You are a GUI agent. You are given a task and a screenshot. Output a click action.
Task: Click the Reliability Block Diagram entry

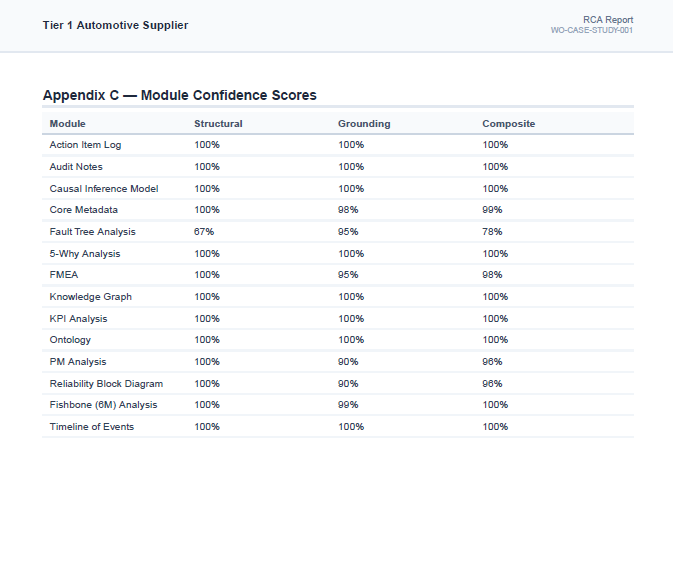tap(106, 384)
